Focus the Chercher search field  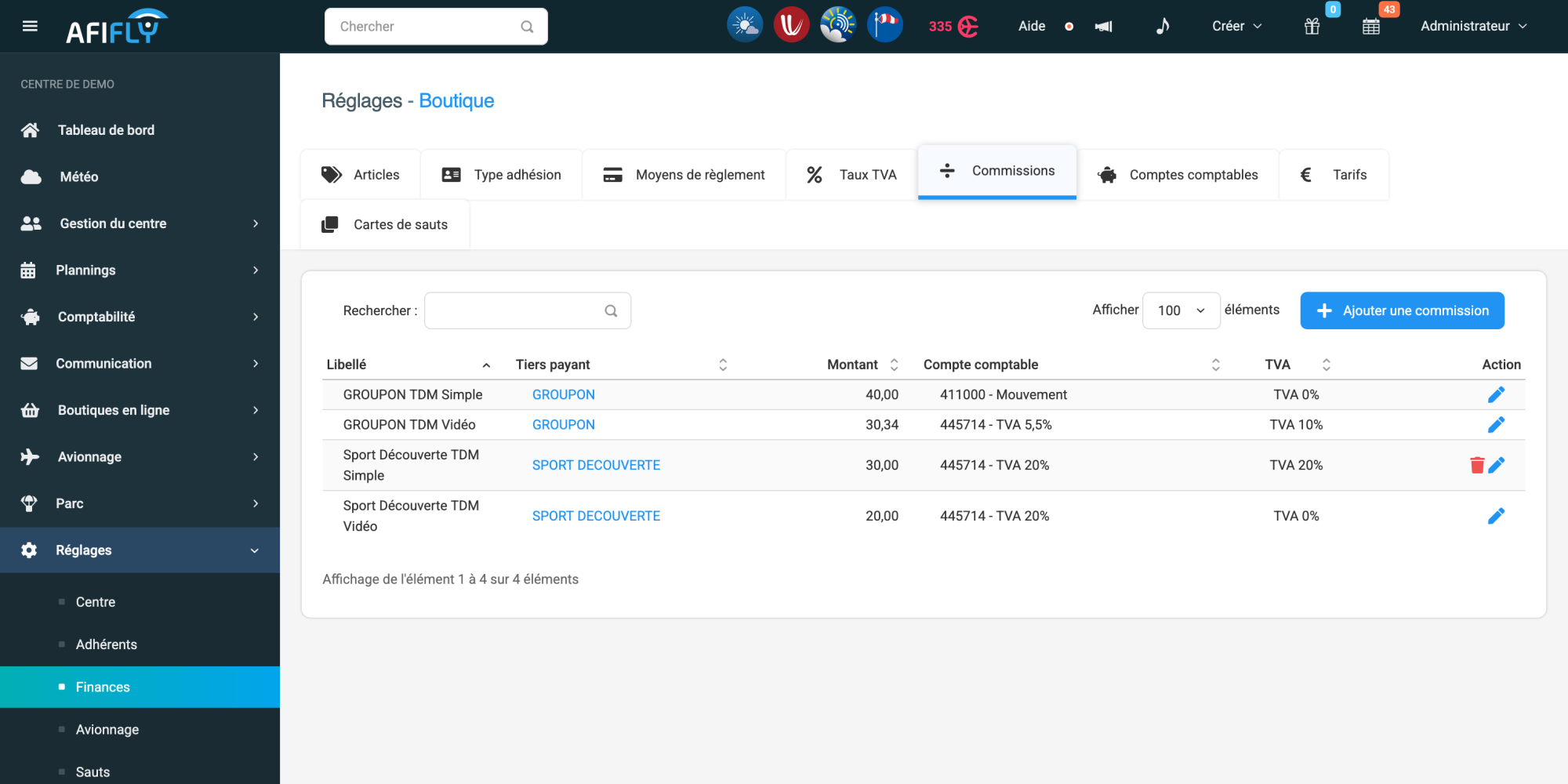pyautogui.click(x=436, y=27)
